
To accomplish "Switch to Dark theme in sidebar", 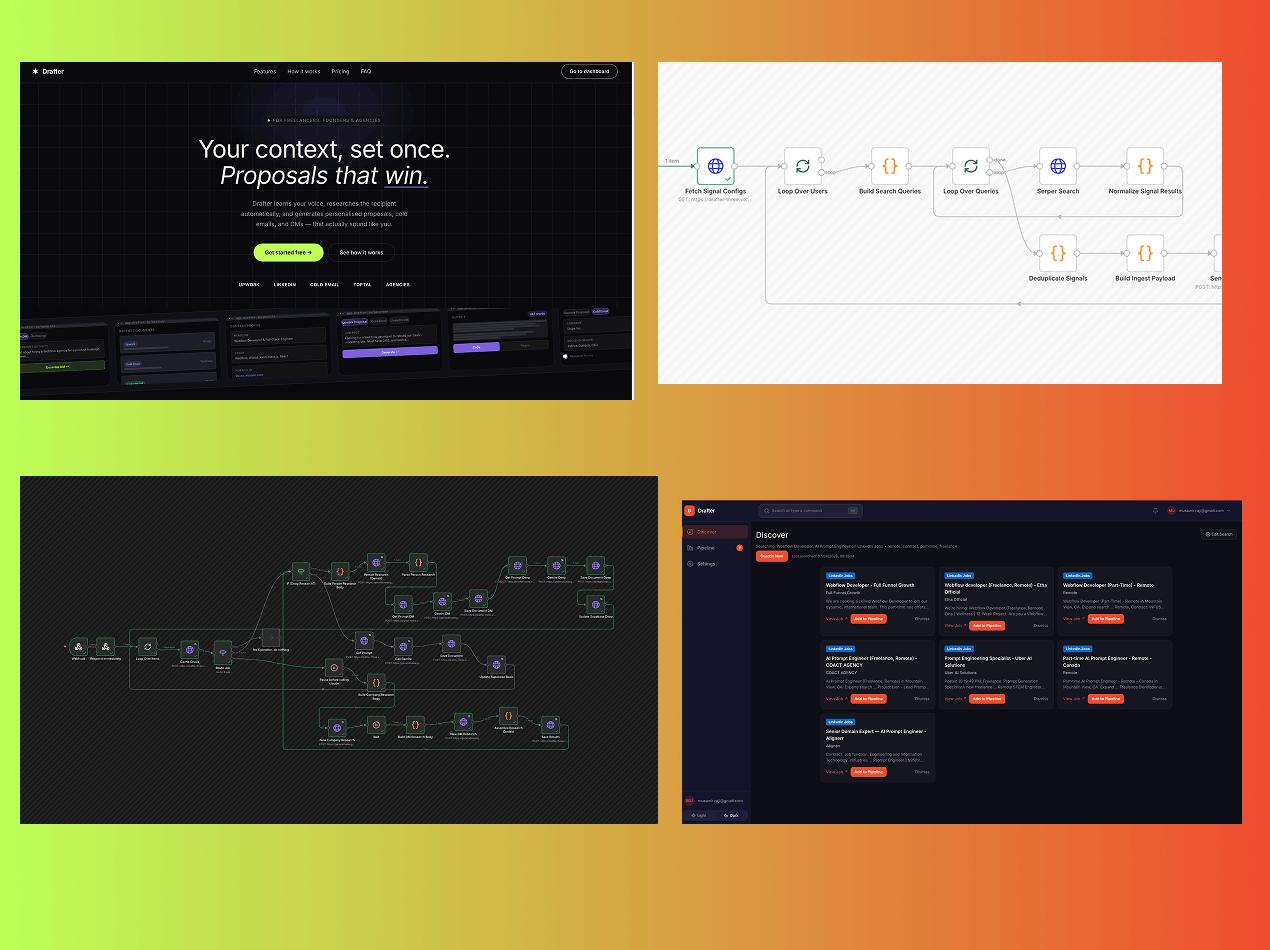I will point(732,815).
